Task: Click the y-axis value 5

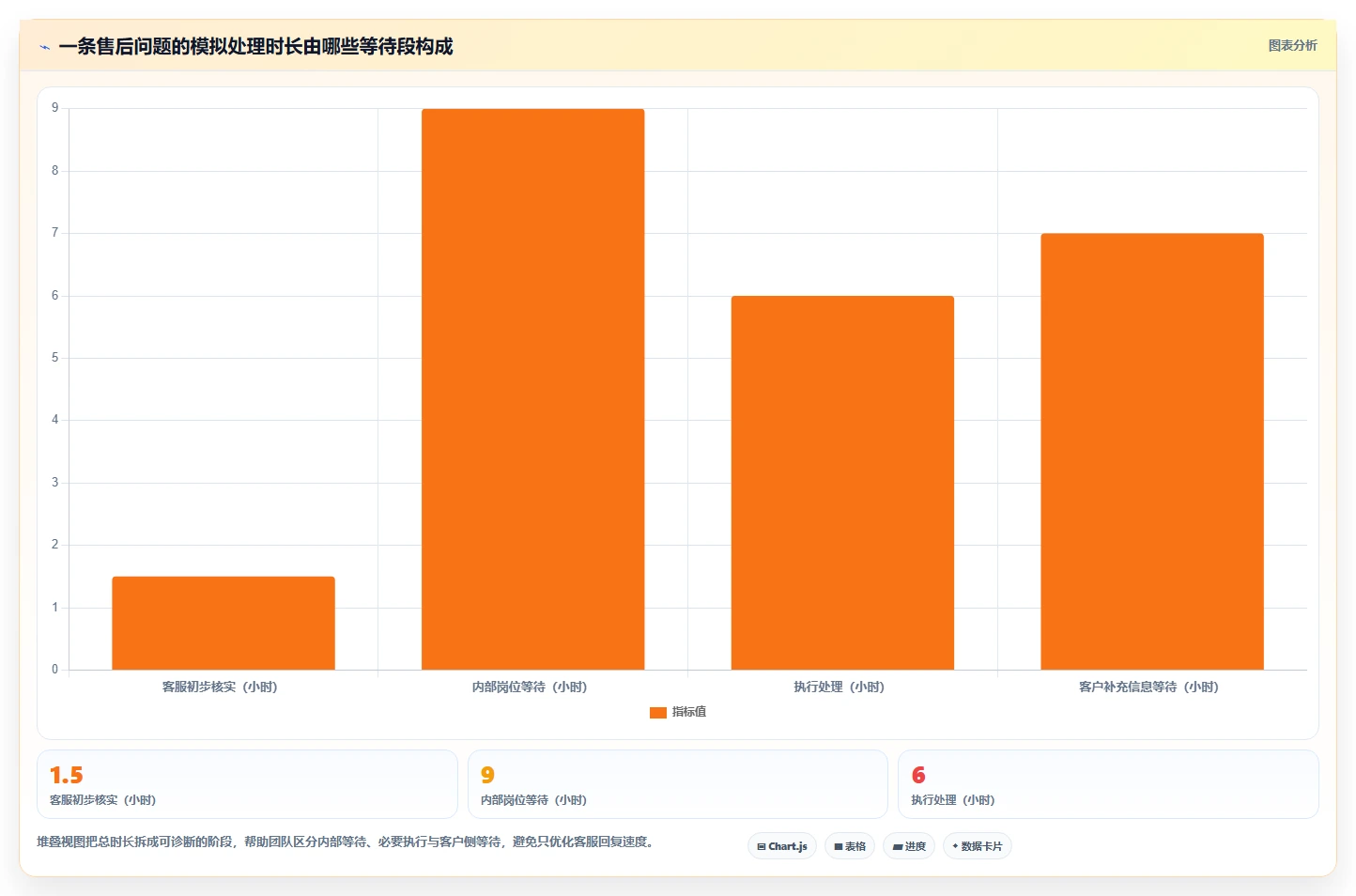Action: point(55,358)
